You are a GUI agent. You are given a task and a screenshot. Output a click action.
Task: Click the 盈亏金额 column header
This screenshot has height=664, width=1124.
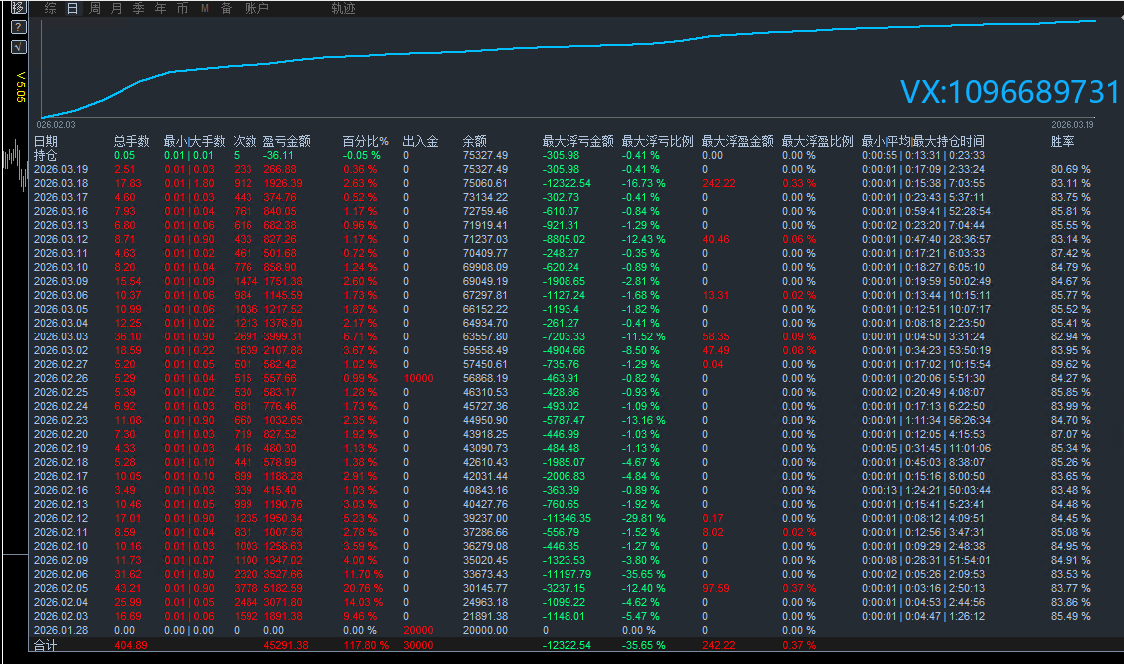point(286,142)
